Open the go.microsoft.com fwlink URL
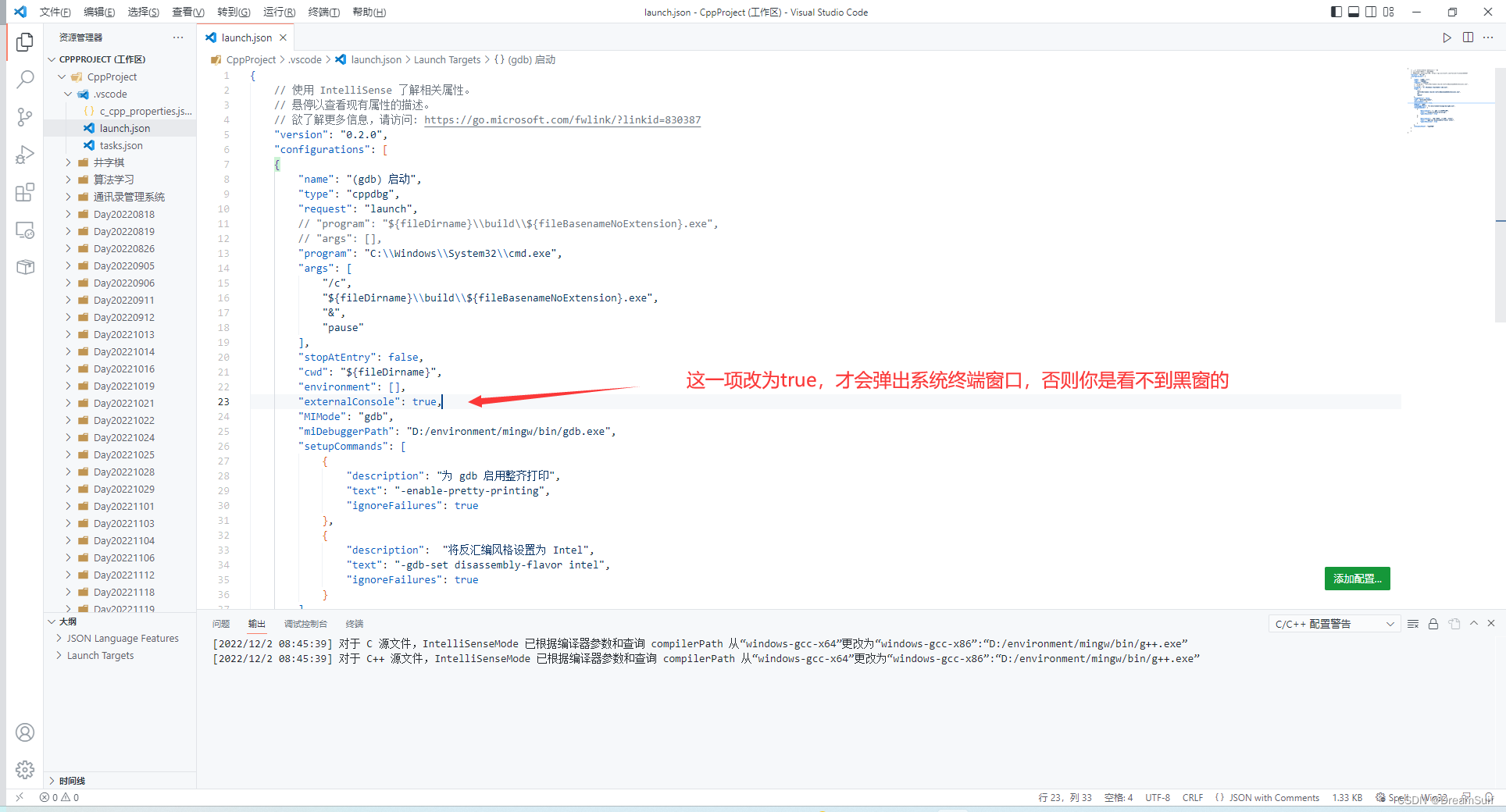 (x=562, y=119)
